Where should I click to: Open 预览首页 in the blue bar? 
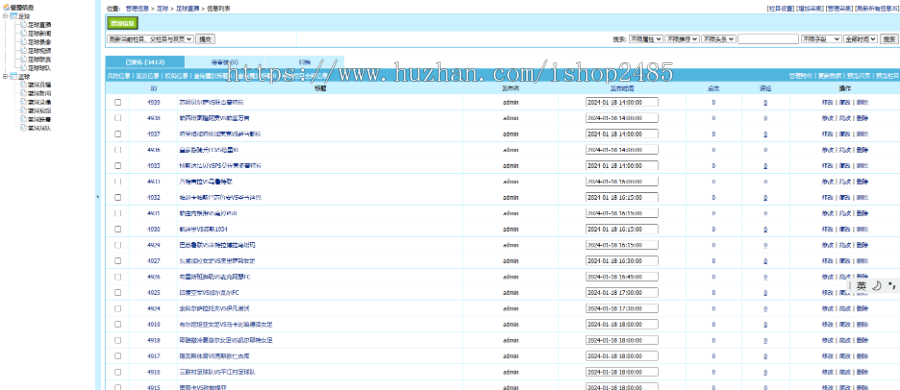point(859,75)
